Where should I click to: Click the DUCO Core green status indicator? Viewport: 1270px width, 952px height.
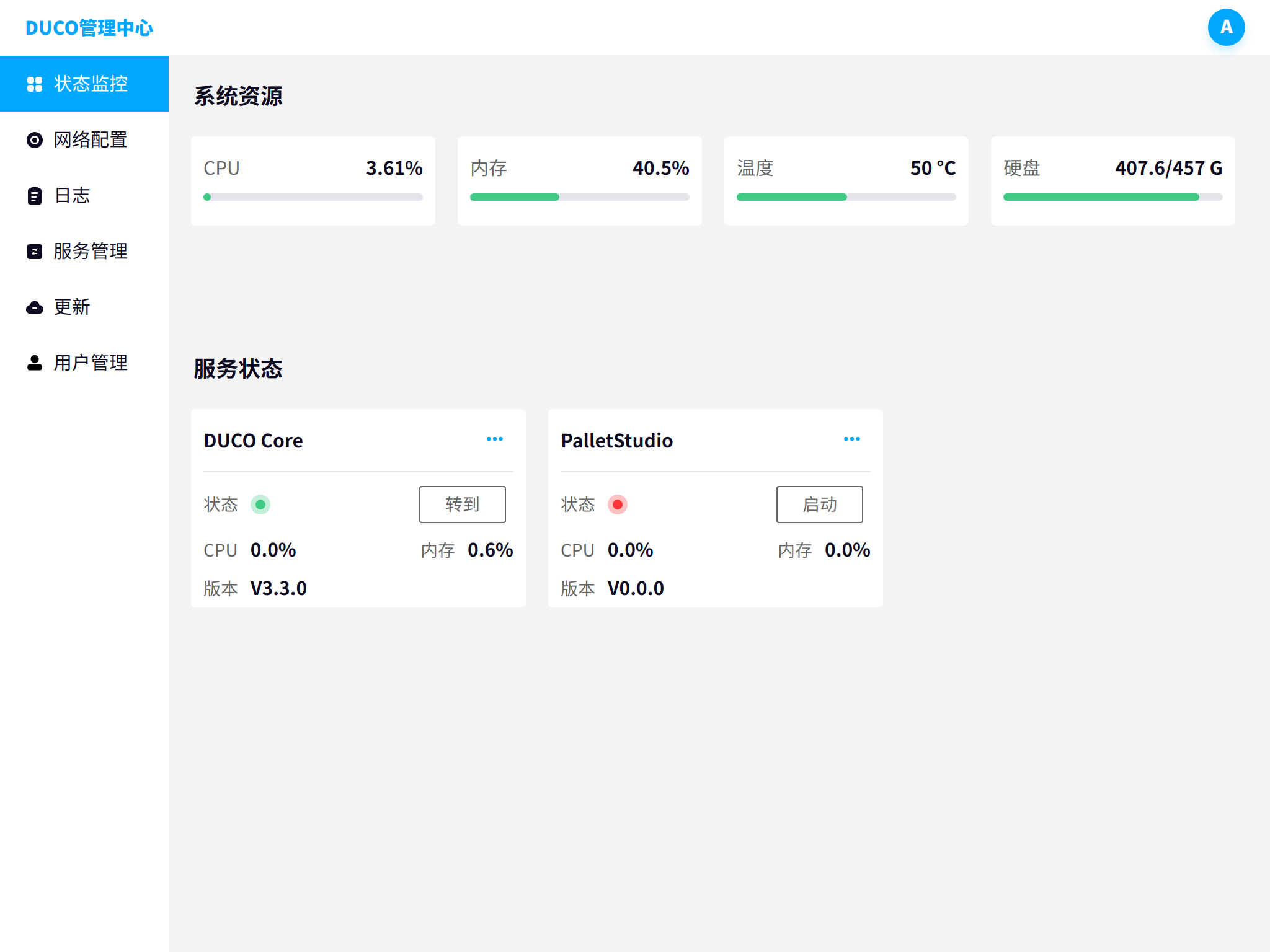tap(260, 505)
